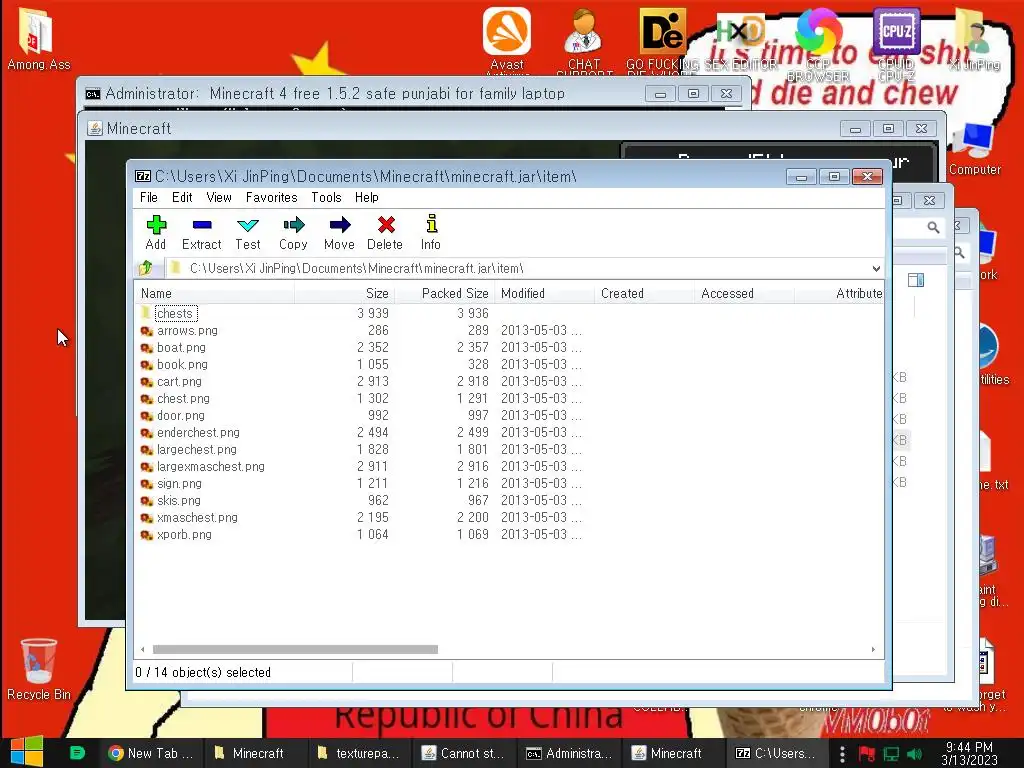Switch to Chrome New Tab taskbar button
Screen dimensions: 1024x768
pyautogui.click(x=152, y=753)
